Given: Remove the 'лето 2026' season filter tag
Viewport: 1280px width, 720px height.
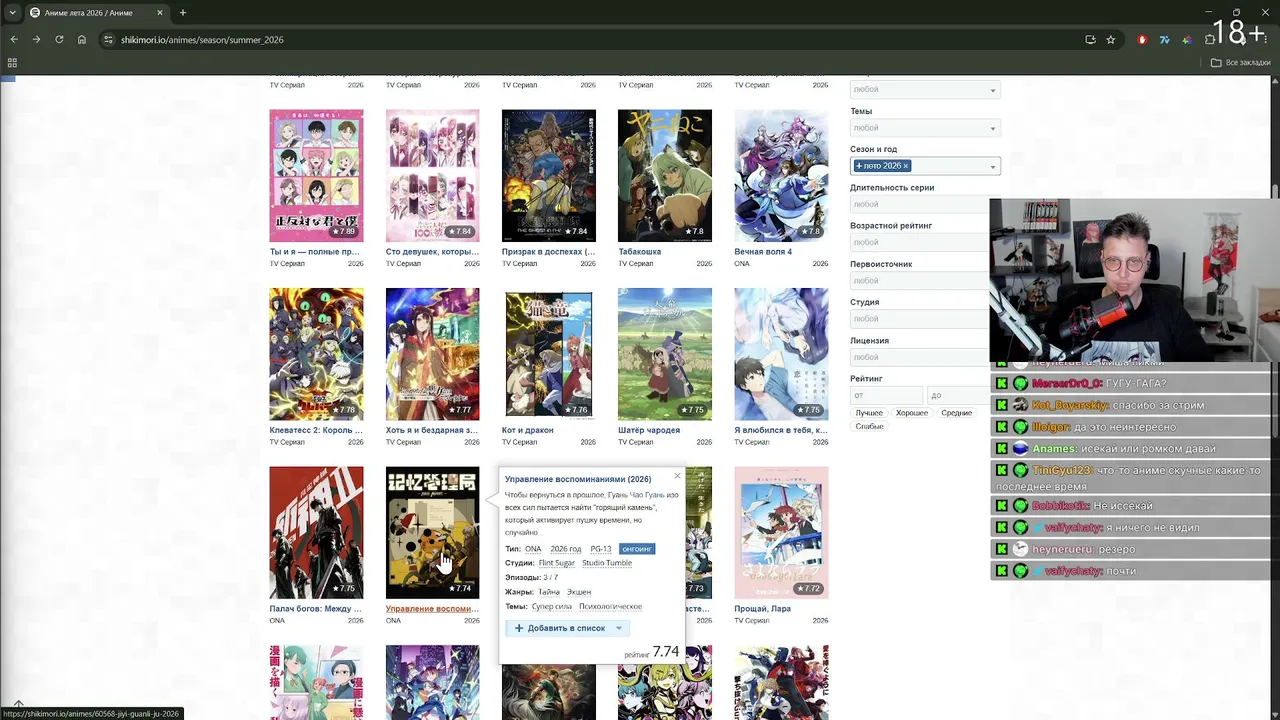Looking at the screenshot, I should pyautogui.click(x=906, y=166).
